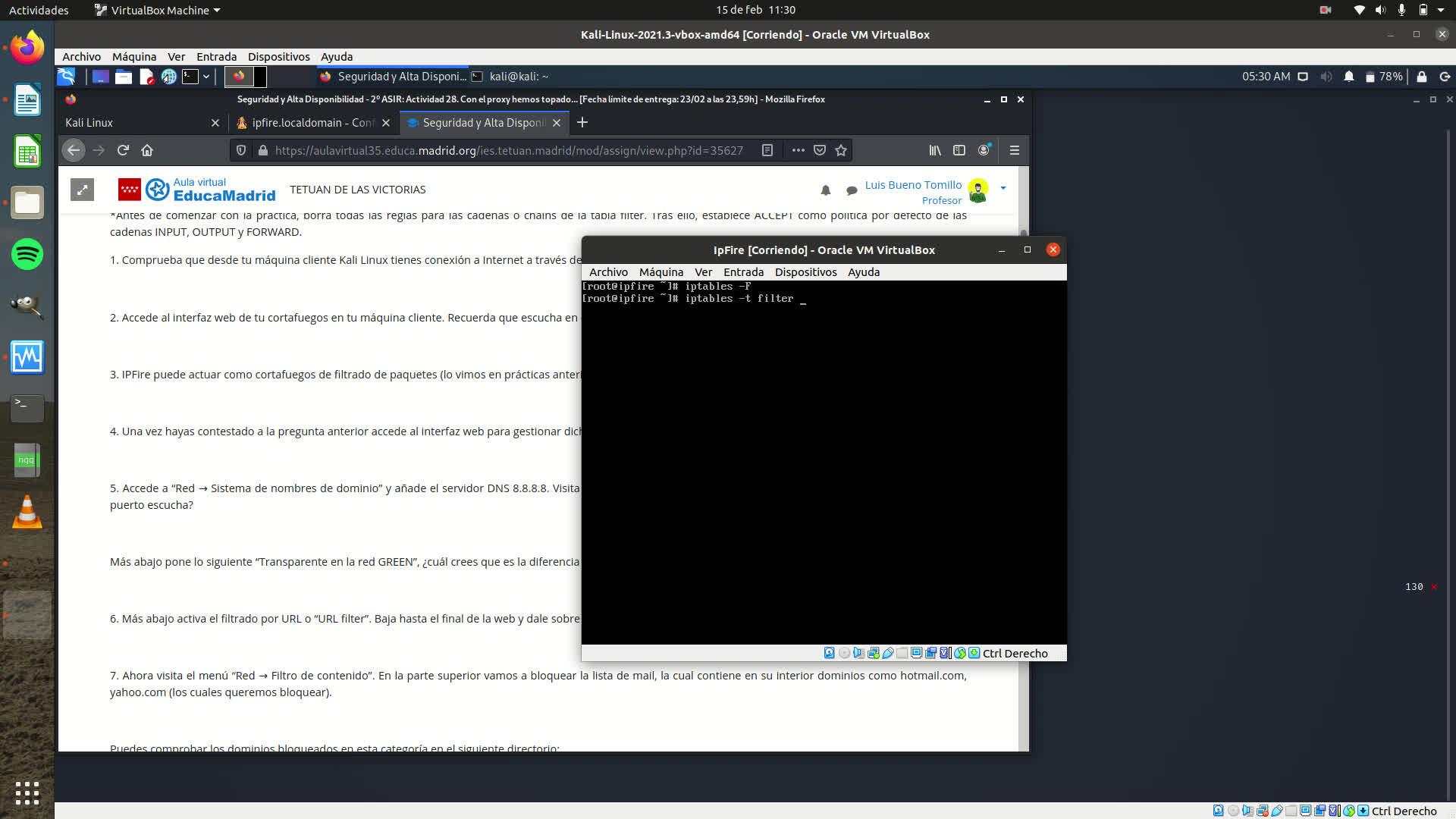Toggle Firefox reader view
The image size is (1456, 819).
pos(767,150)
